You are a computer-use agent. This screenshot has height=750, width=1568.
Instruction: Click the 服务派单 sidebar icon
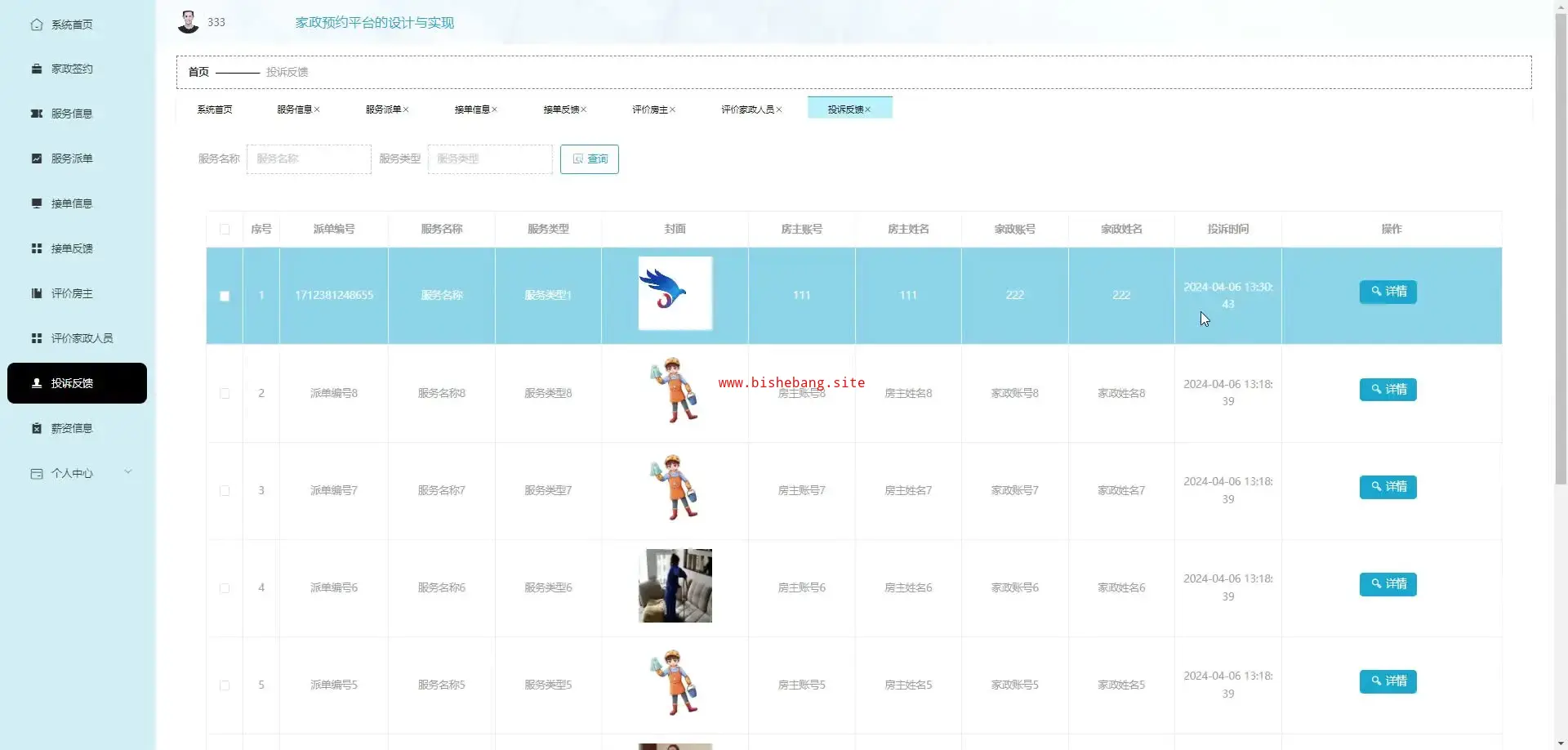coord(37,158)
